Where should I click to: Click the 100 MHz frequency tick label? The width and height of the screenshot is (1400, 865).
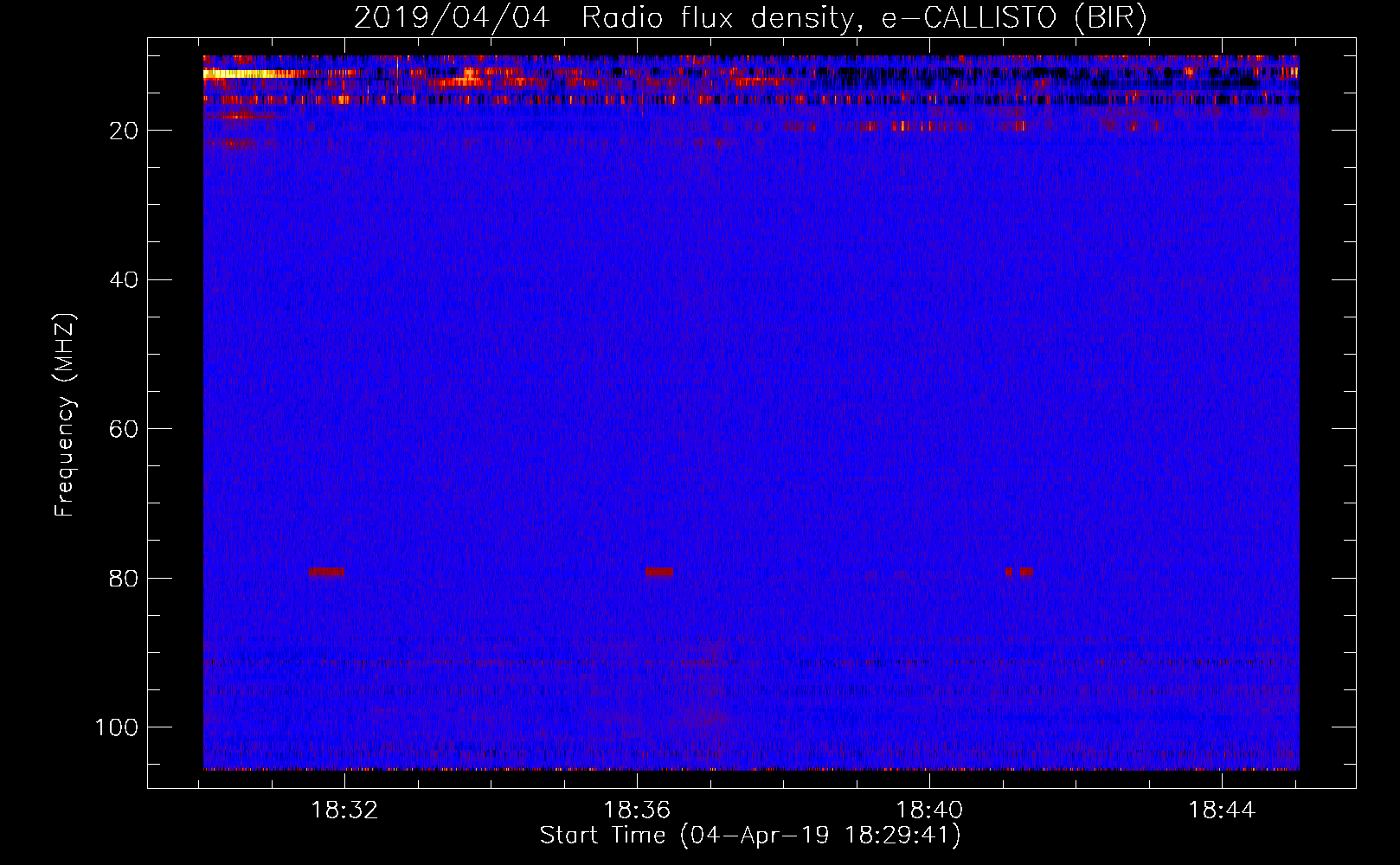pyautogui.click(x=117, y=727)
